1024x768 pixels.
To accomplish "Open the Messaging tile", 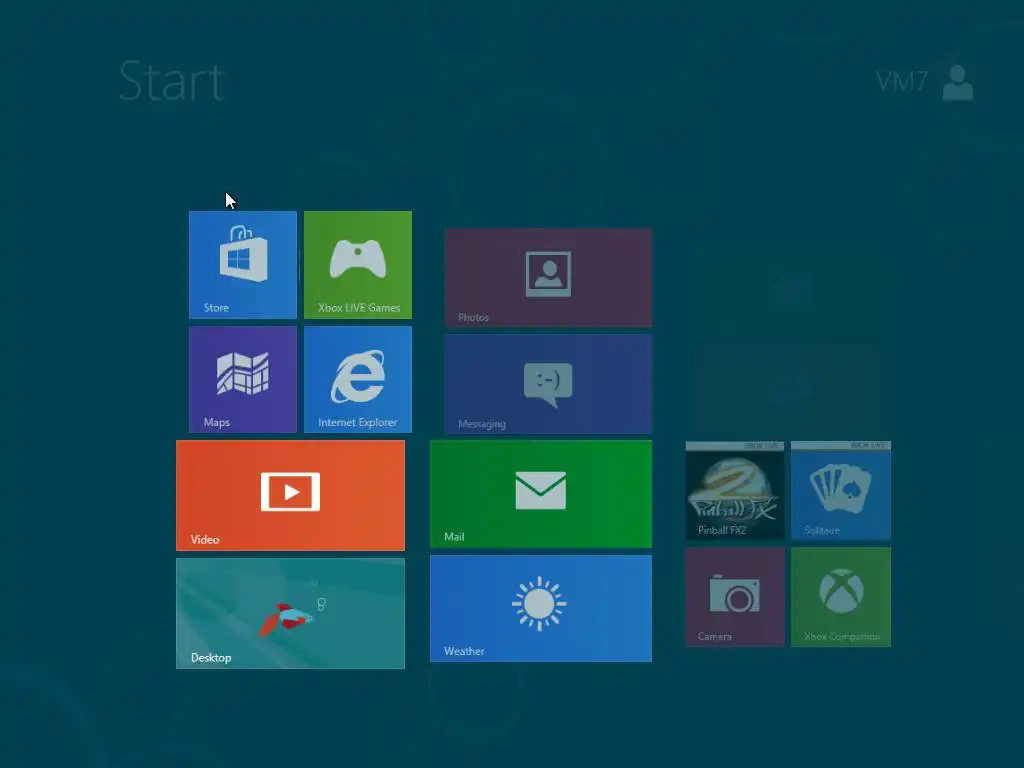I will click(x=549, y=384).
